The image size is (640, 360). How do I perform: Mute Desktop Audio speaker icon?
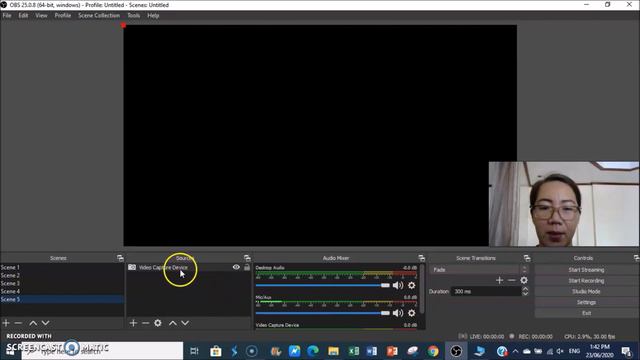[x=398, y=285]
